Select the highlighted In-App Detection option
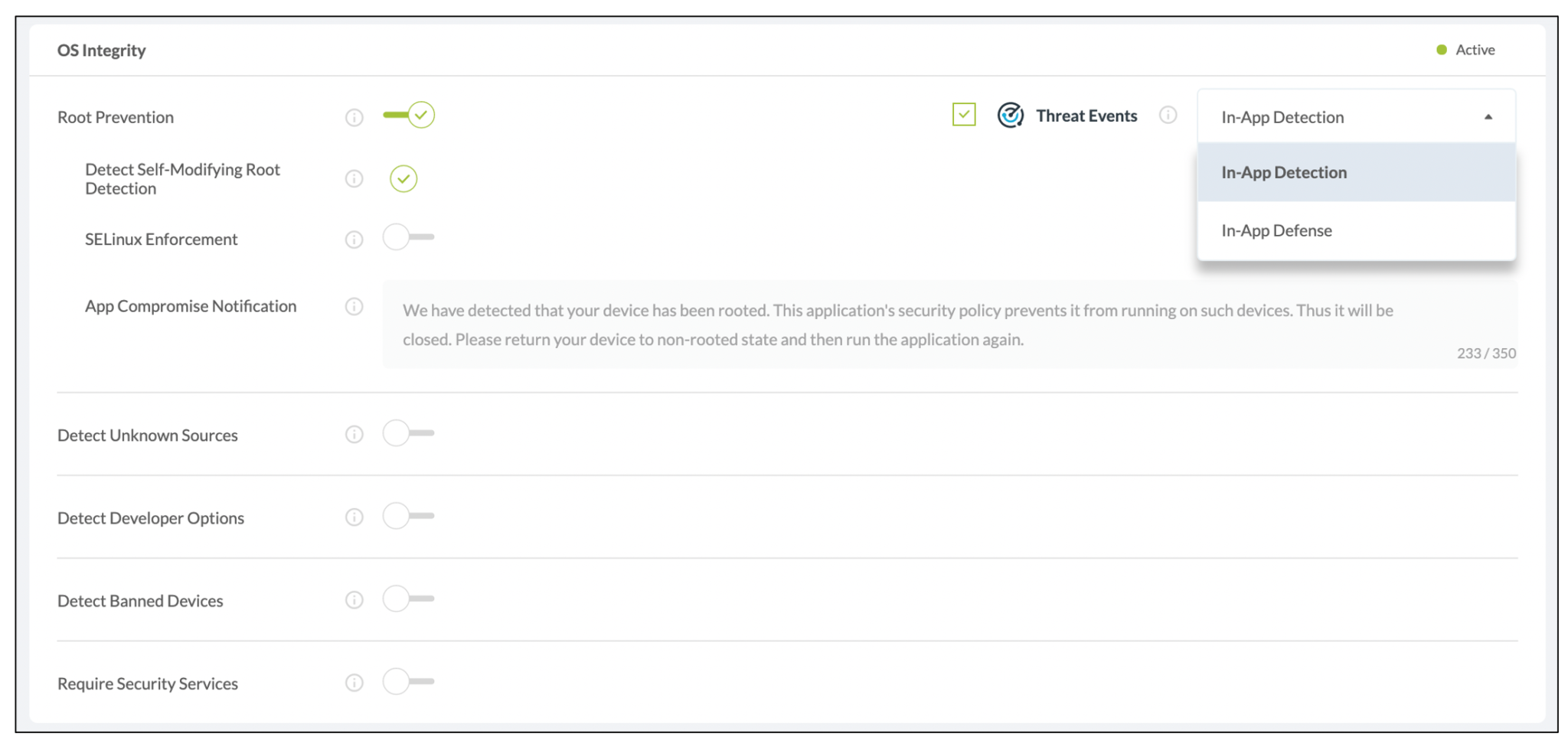This screenshot has height=743, width=1568. 1284,172
